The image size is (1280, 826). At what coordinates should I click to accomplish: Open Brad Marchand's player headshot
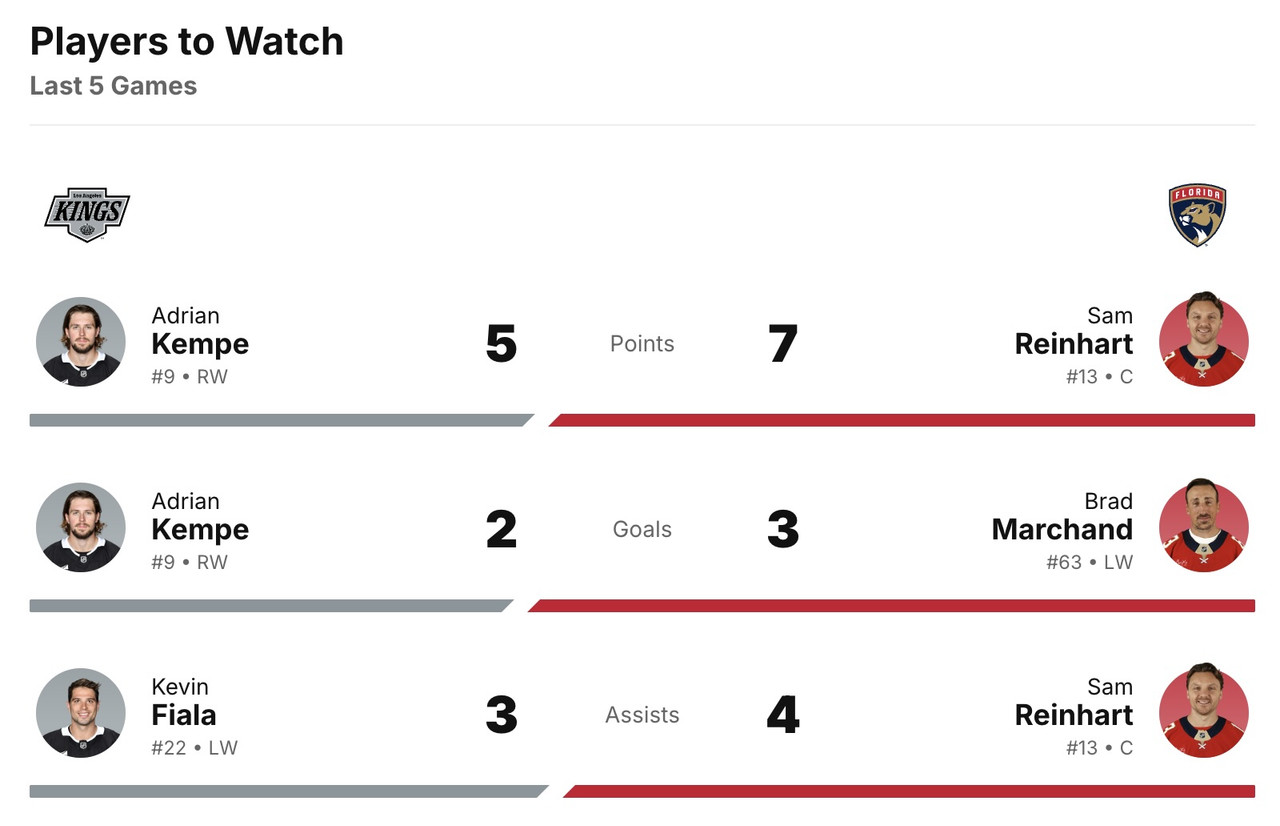[1203, 528]
